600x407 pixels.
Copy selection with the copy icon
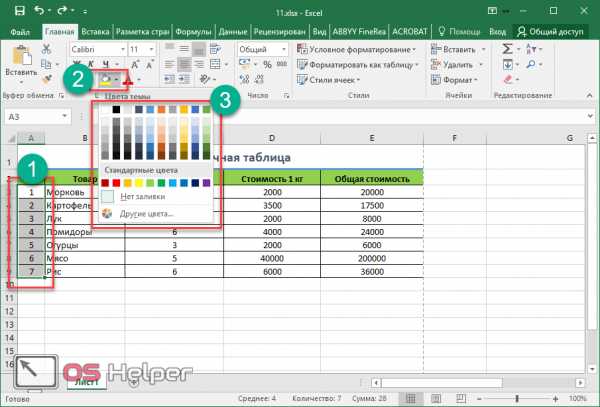pos(46,64)
